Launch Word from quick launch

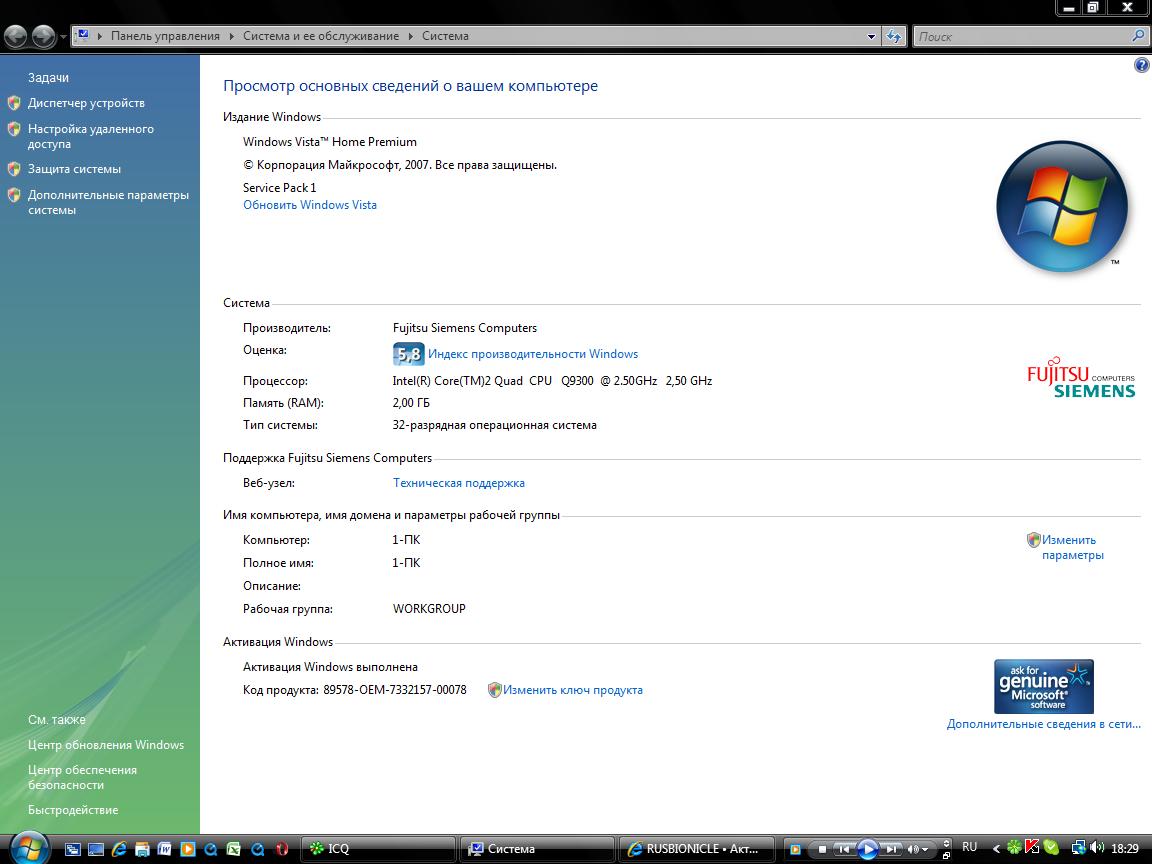pos(165,849)
